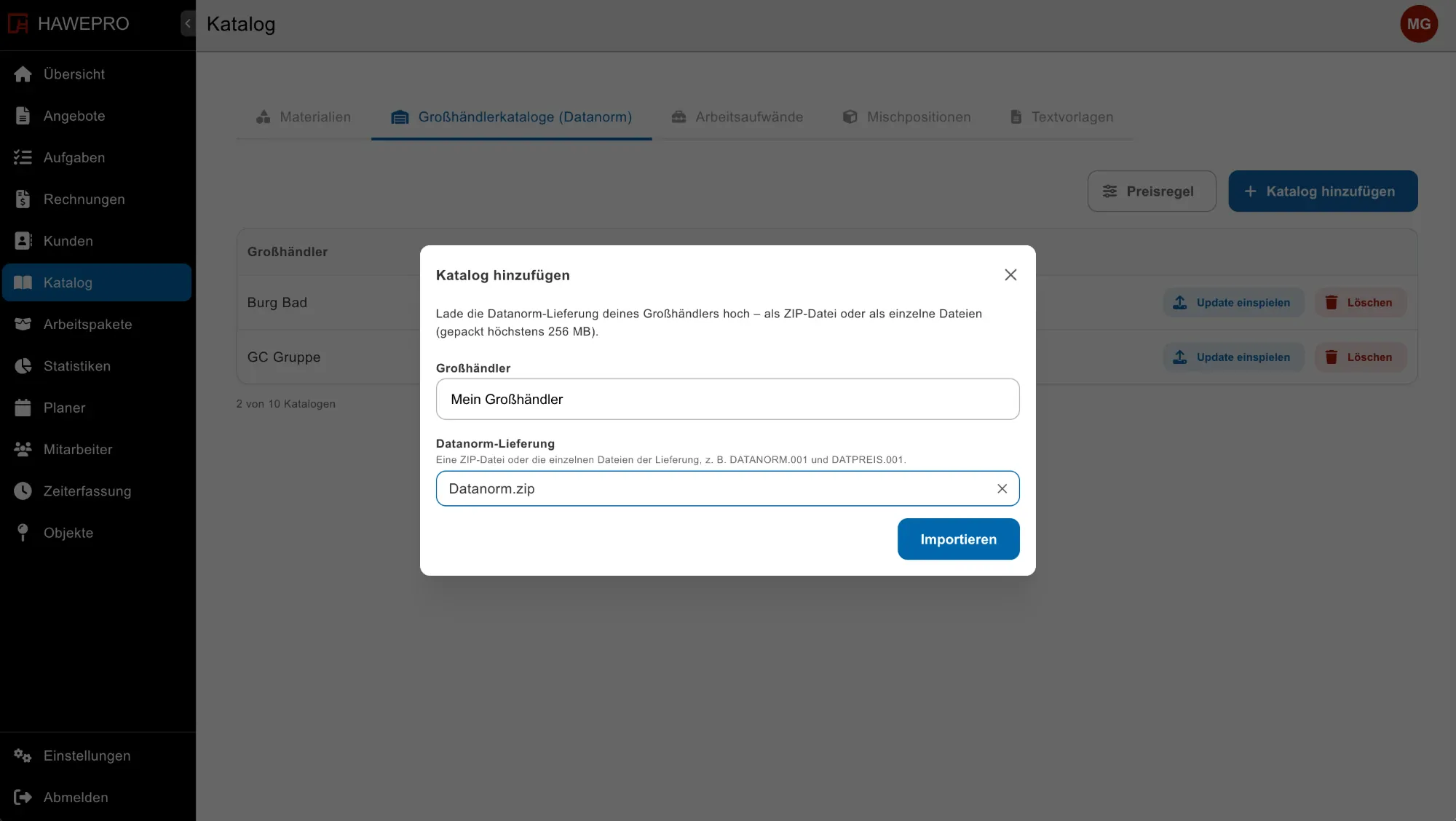The image size is (1456, 821).
Task: Open Übersicht from the sidebar
Action: (x=97, y=74)
